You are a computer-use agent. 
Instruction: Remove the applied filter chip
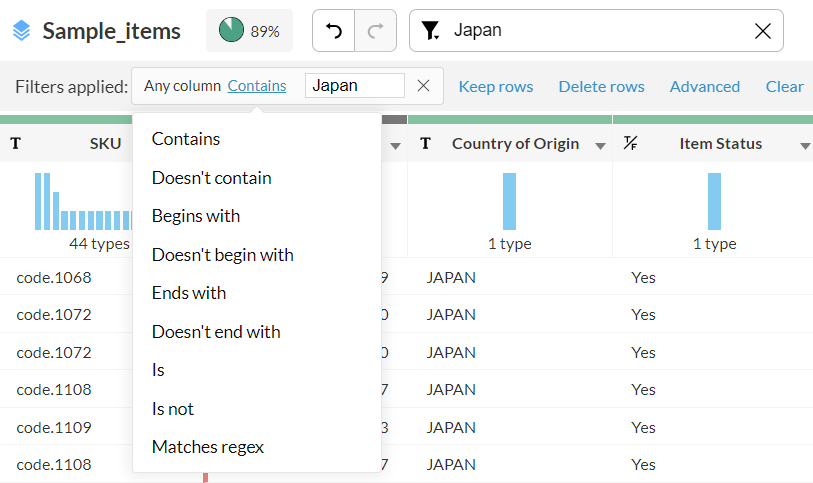click(423, 86)
